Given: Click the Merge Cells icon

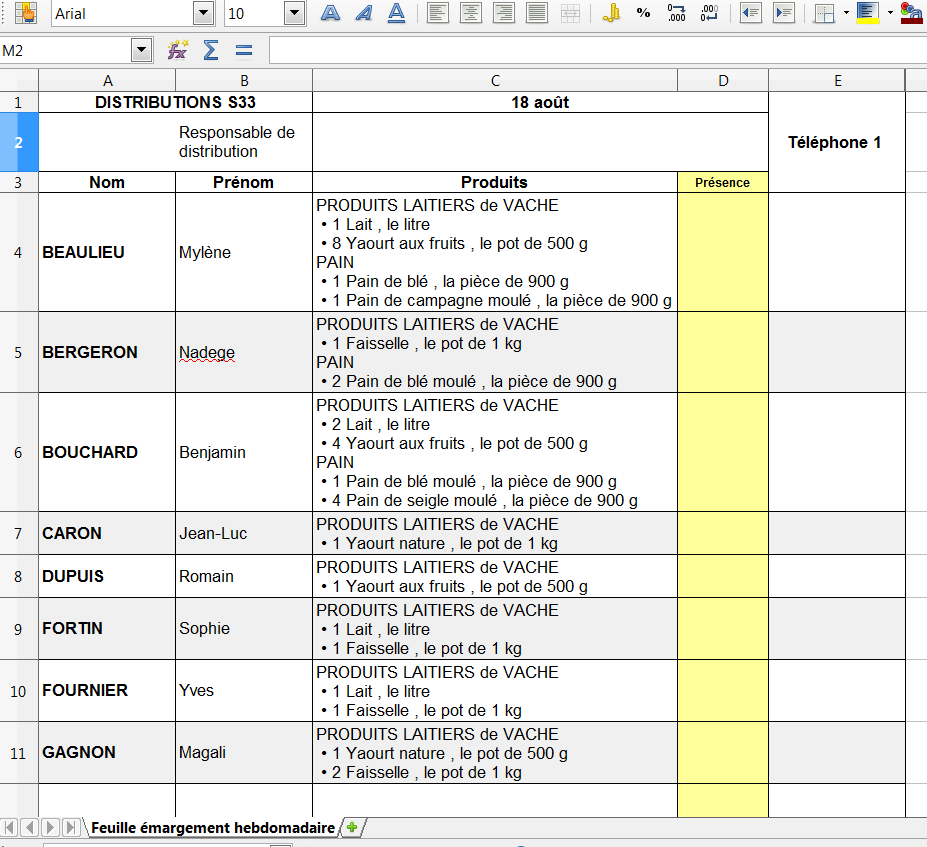Looking at the screenshot, I should click(570, 13).
